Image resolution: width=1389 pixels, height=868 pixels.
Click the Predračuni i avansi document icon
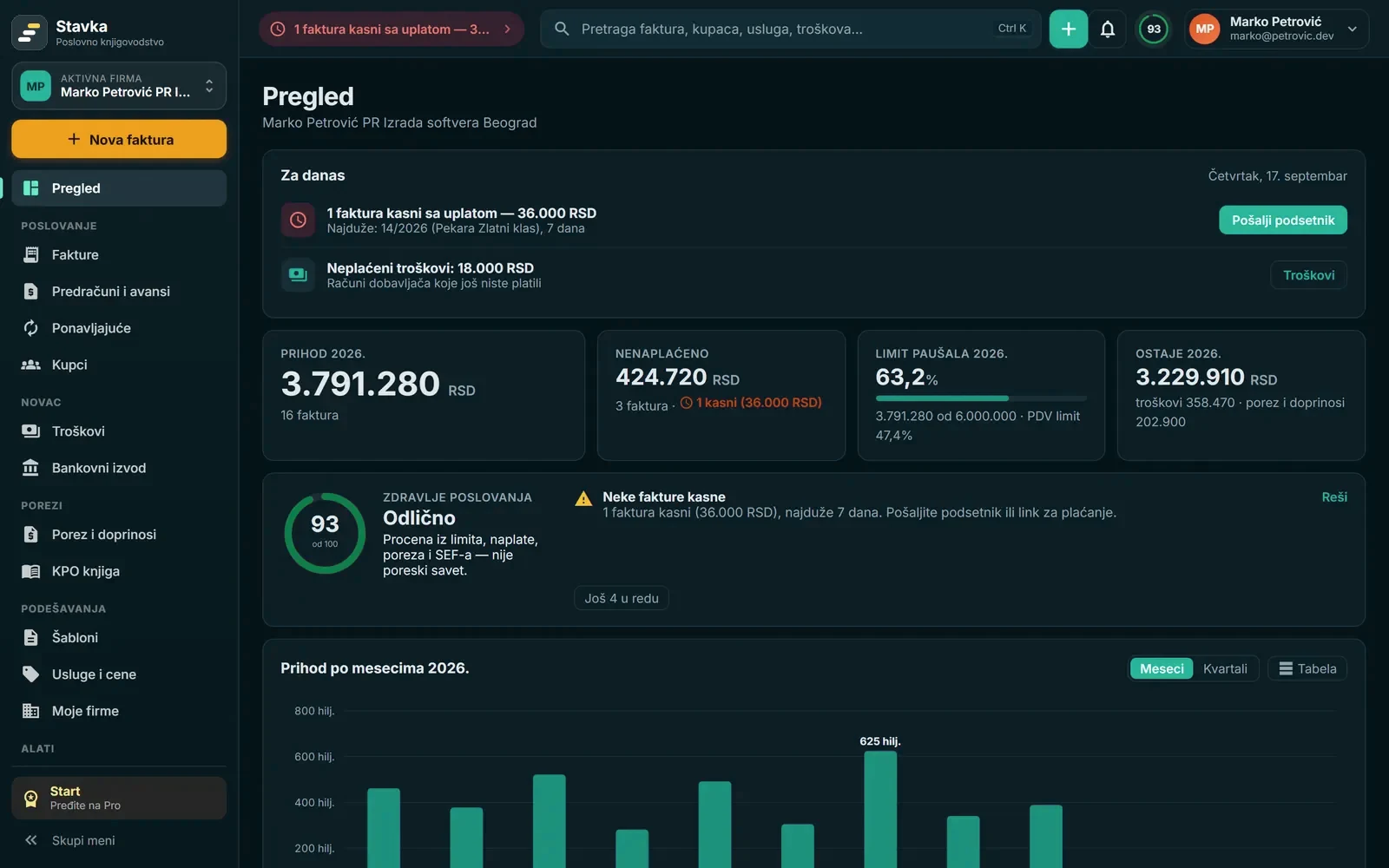pos(31,292)
